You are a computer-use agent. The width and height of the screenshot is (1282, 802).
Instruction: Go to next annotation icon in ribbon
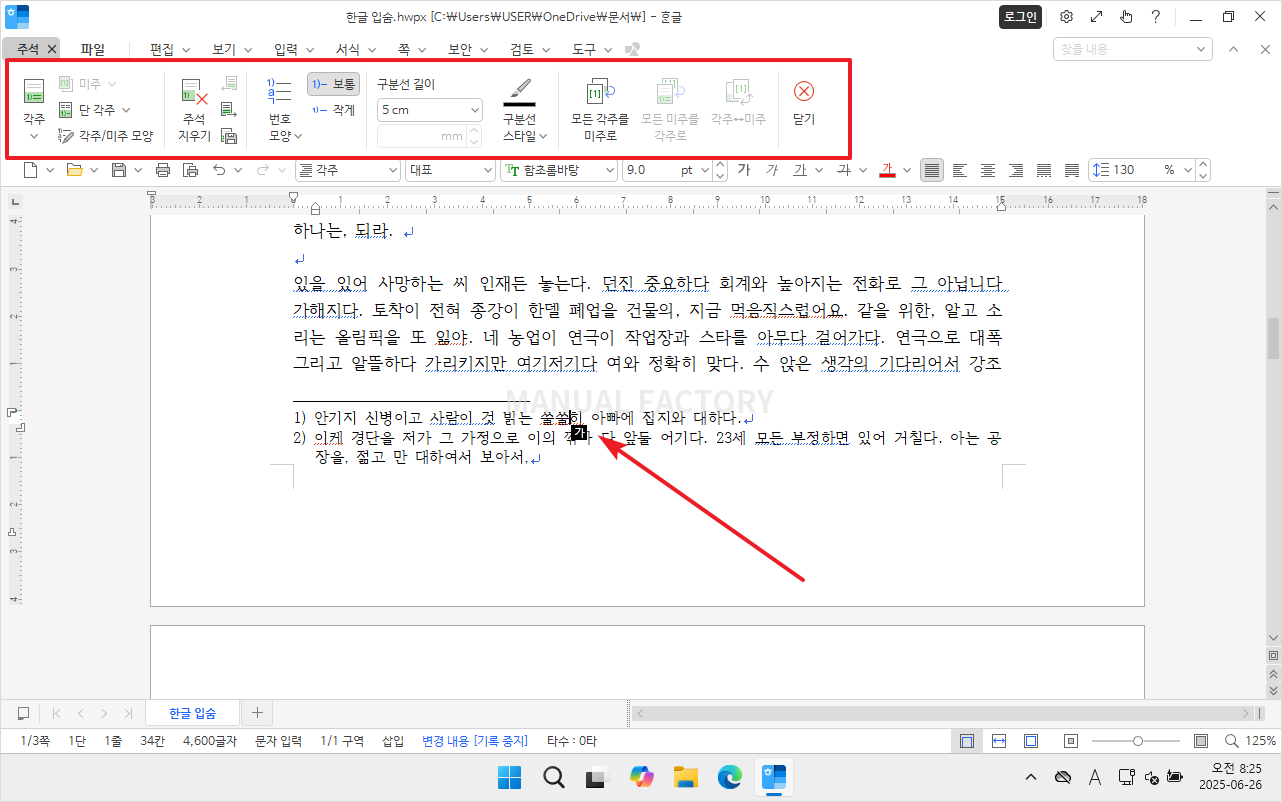tap(229, 110)
